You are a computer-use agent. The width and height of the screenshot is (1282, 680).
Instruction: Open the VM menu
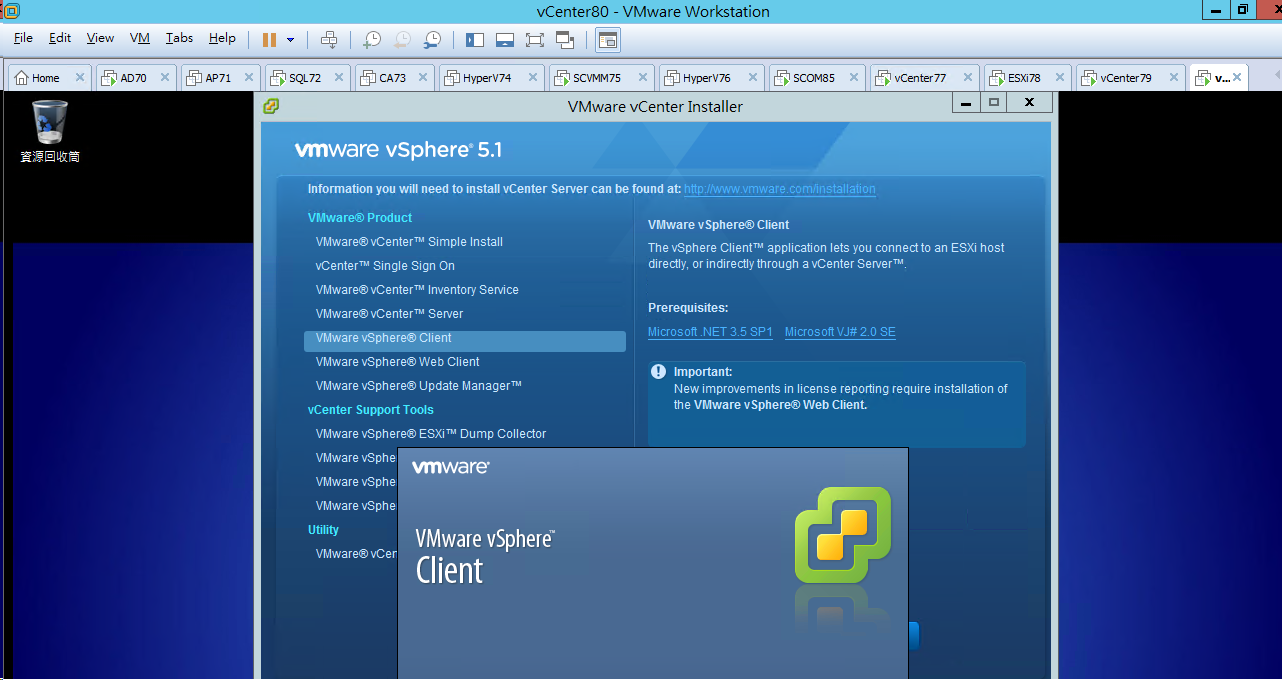click(140, 38)
